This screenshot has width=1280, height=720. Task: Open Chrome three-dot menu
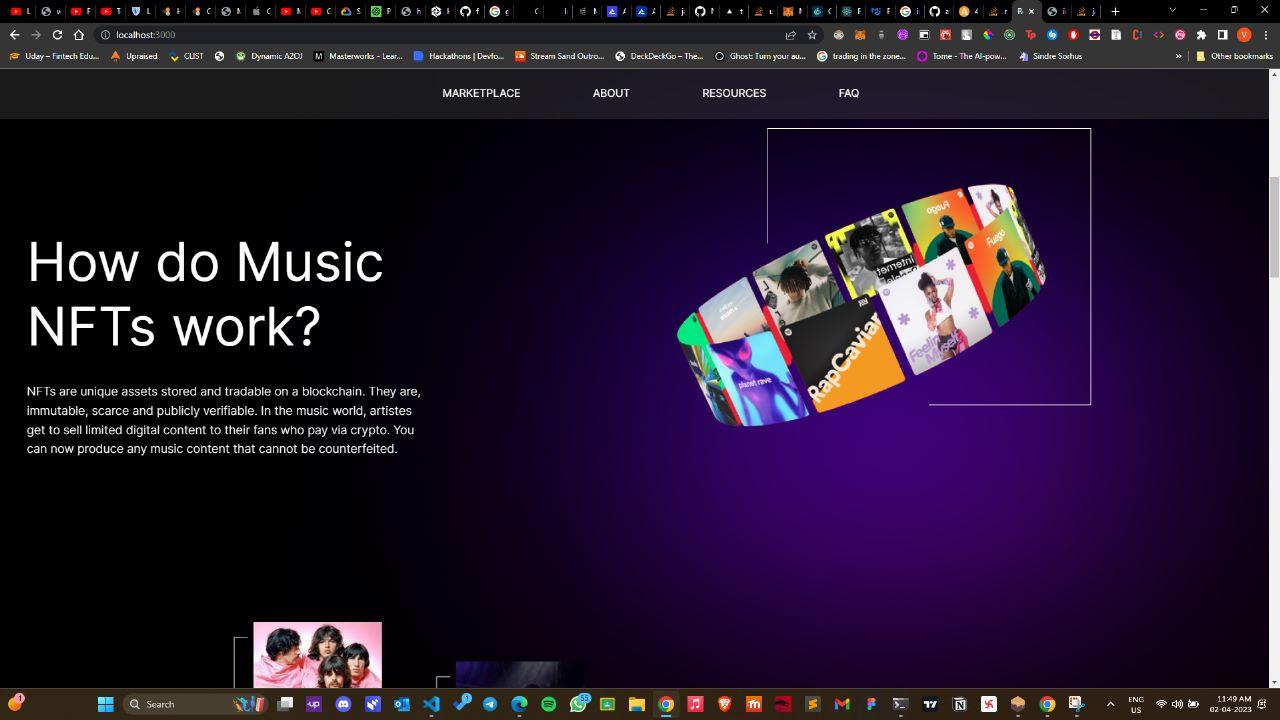(1266, 35)
